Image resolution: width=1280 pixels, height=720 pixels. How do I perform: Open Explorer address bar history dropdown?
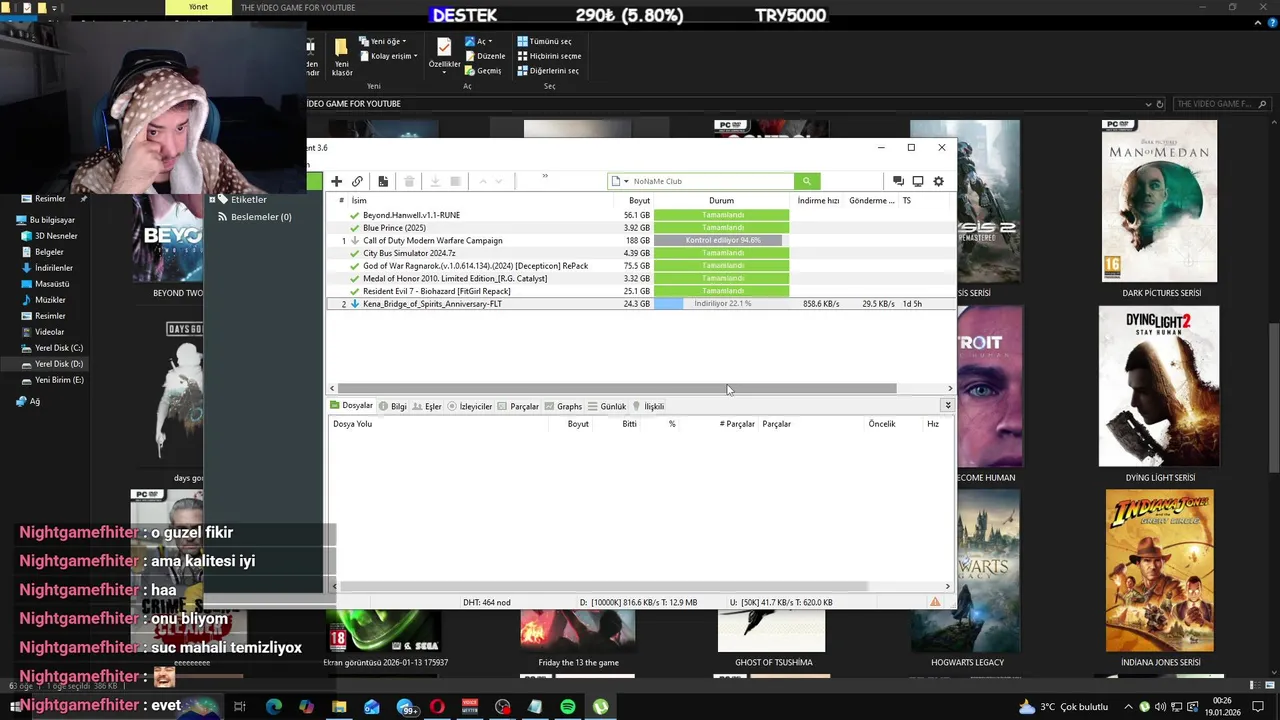click(x=1148, y=104)
